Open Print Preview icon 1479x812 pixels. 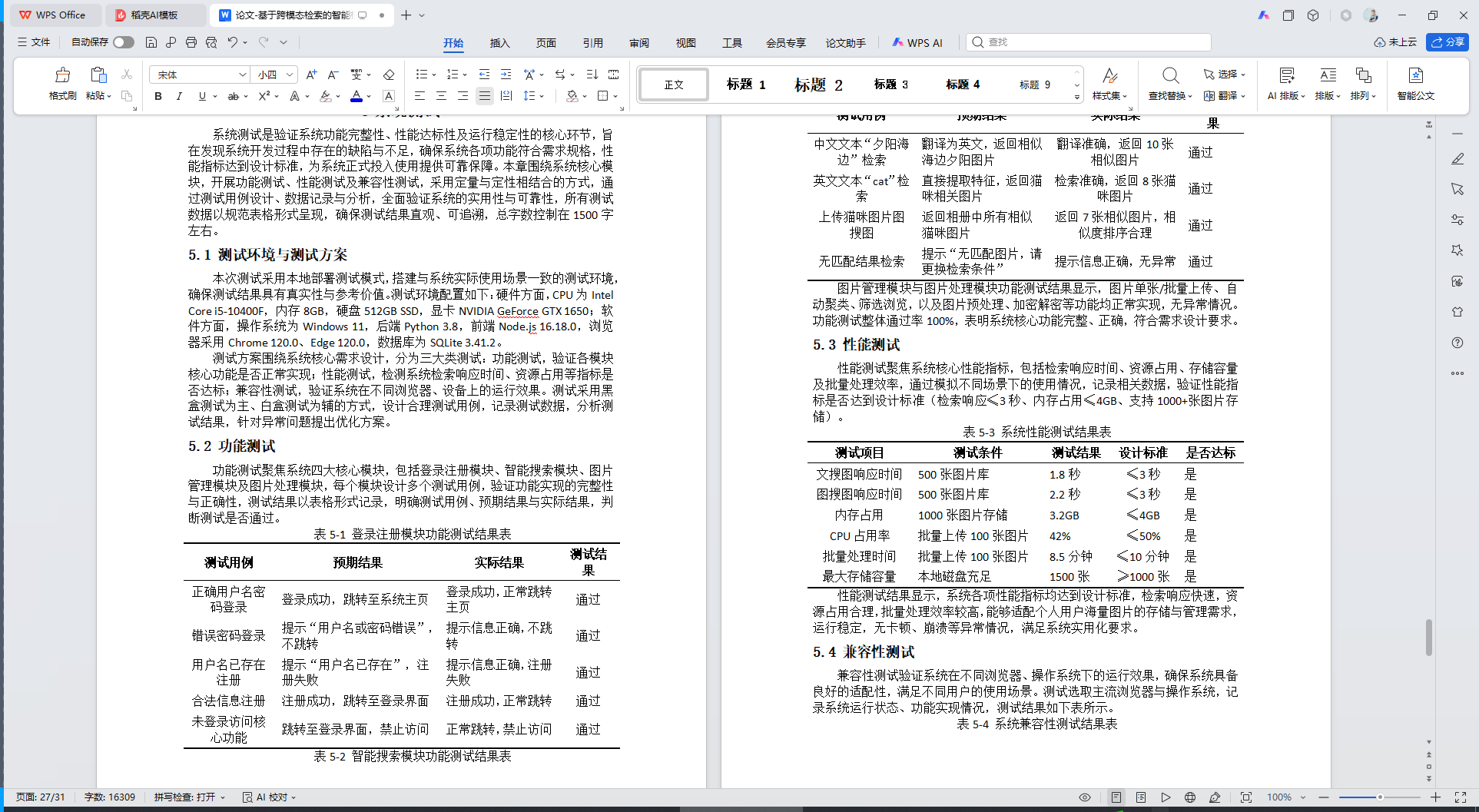click(x=211, y=42)
